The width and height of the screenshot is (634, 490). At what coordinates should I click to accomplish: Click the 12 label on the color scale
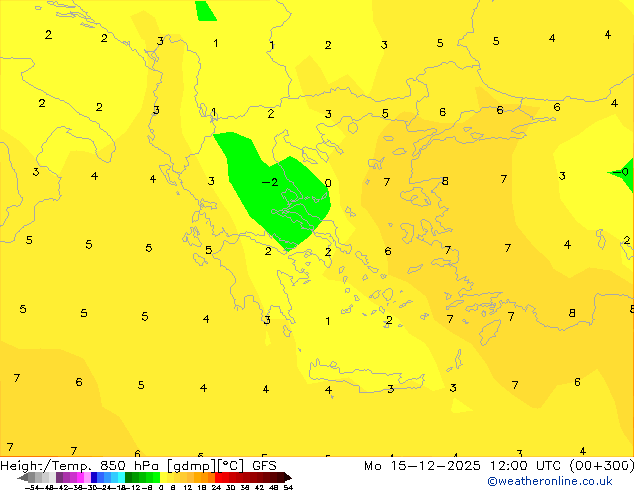click(188, 487)
